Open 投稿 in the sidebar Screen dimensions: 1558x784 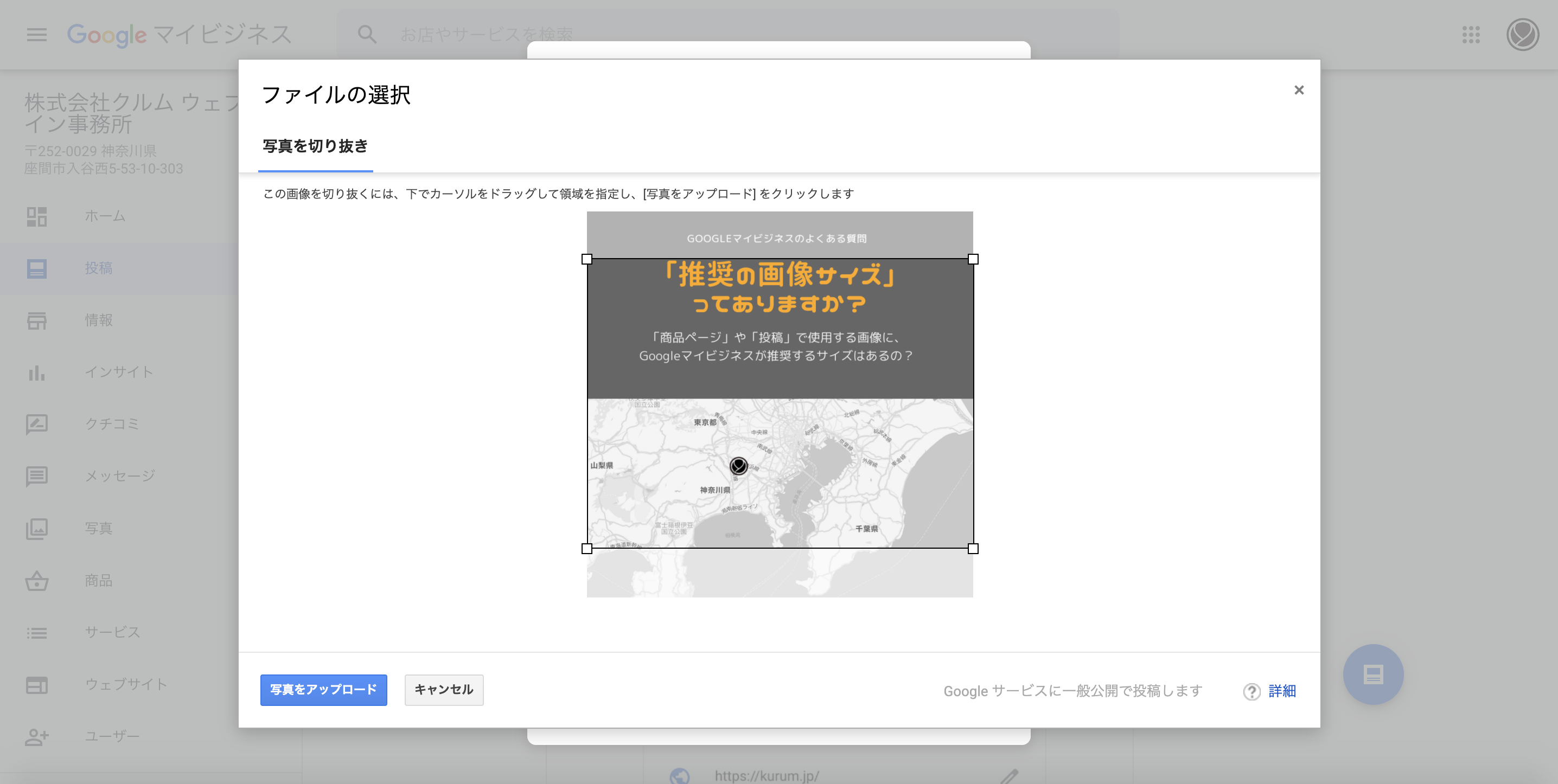pyautogui.click(x=99, y=268)
